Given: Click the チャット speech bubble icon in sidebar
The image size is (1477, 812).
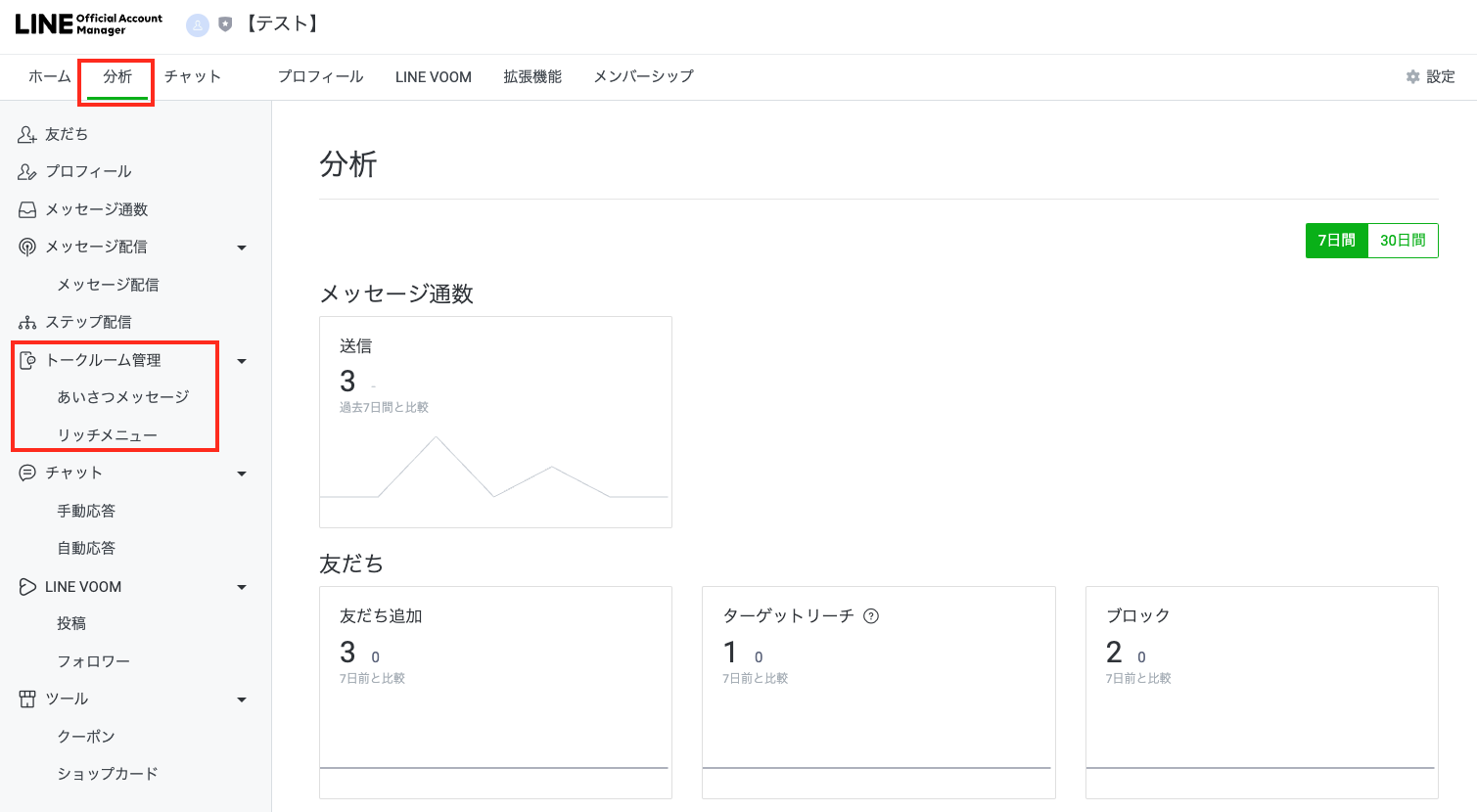Looking at the screenshot, I should (27, 473).
